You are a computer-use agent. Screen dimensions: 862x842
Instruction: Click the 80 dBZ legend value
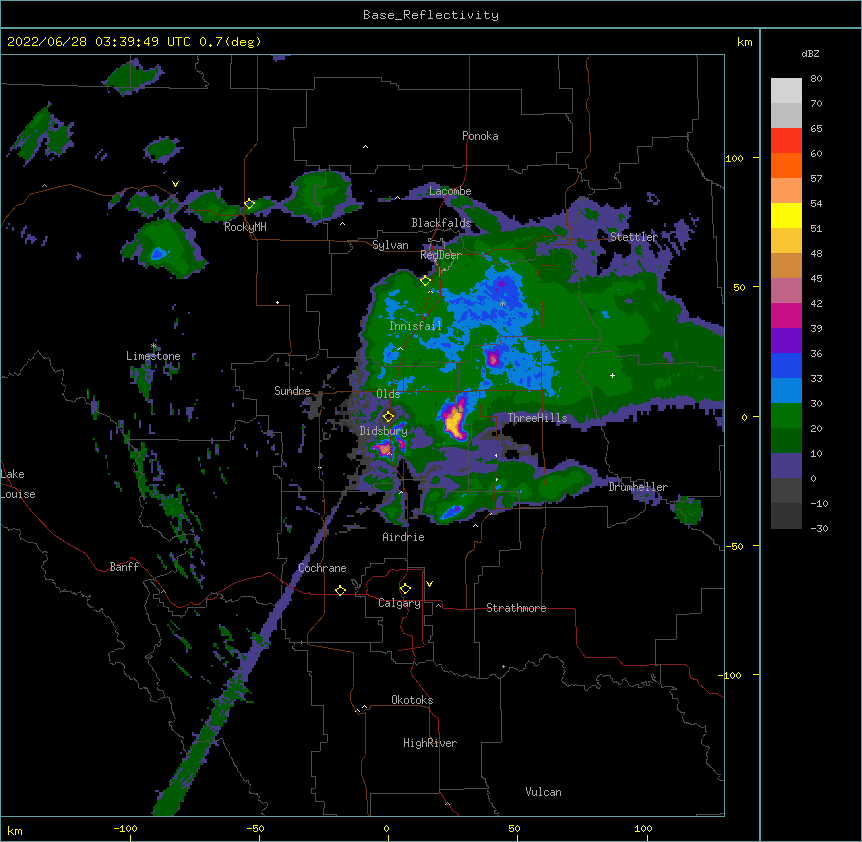click(816, 79)
